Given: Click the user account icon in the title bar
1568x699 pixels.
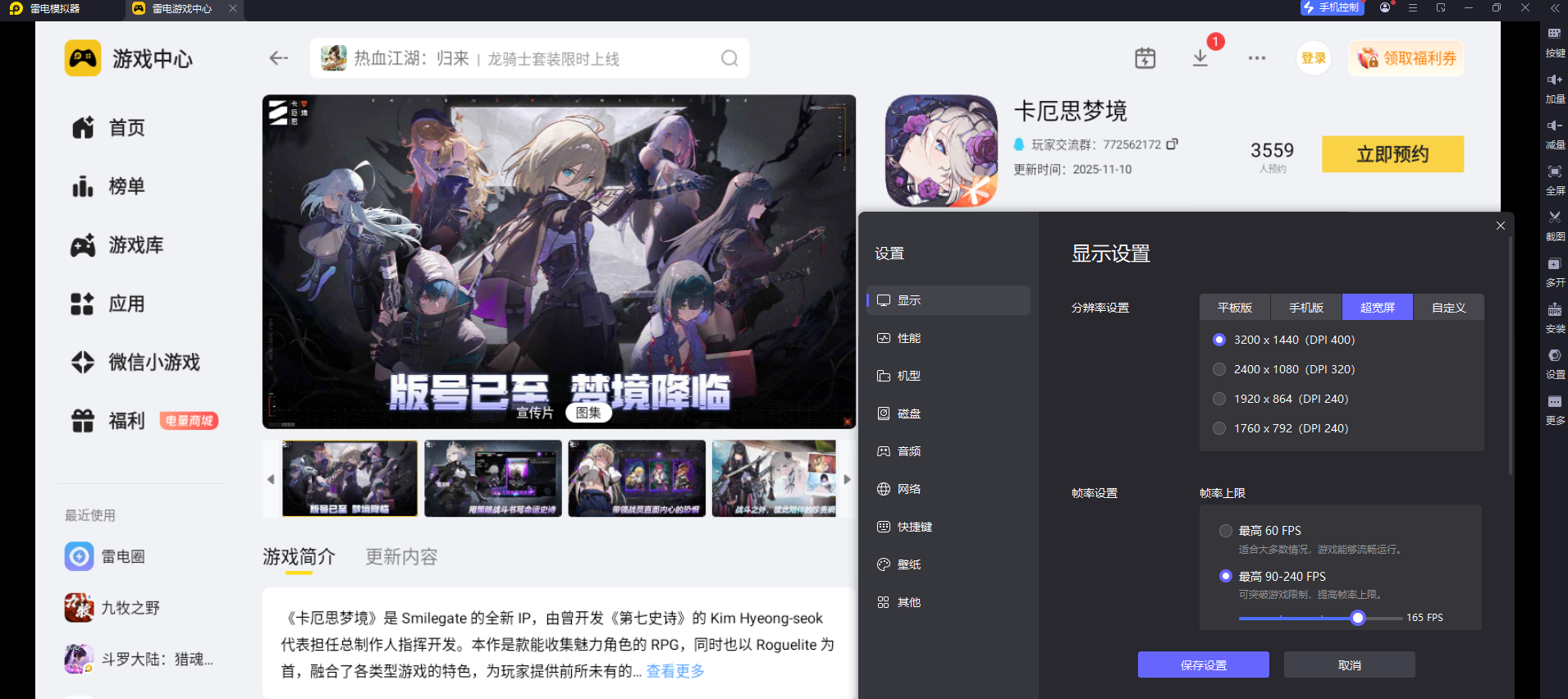Looking at the screenshot, I should coord(1386,8).
